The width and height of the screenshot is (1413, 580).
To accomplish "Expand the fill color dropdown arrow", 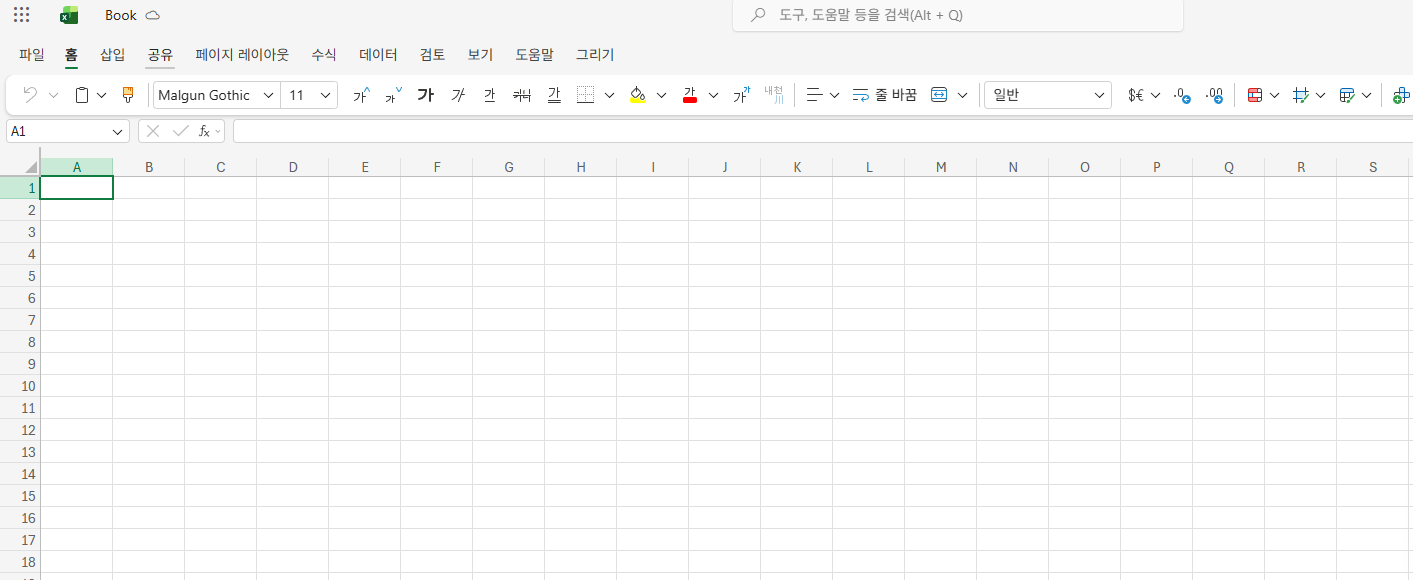I will 661,95.
